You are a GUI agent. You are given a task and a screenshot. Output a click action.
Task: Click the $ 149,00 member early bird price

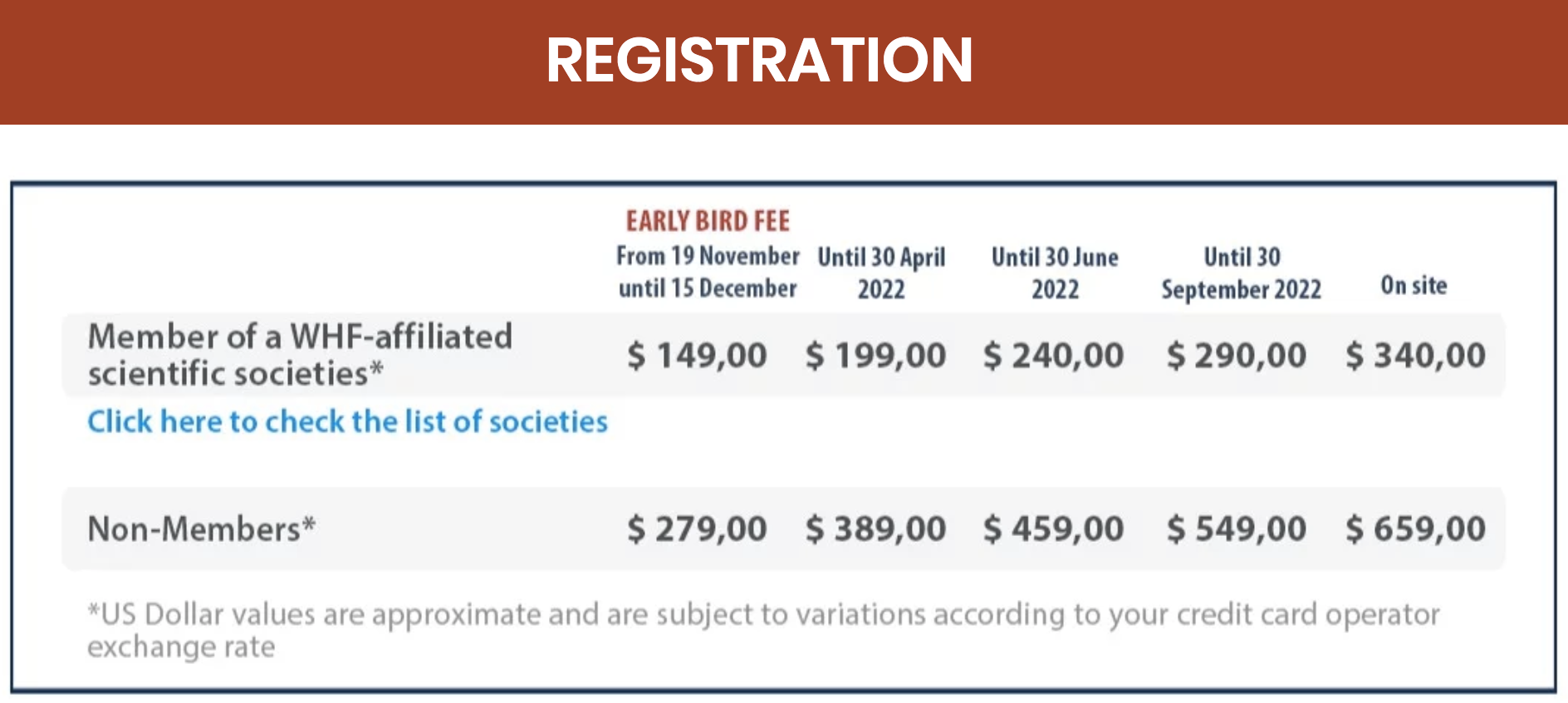697,356
